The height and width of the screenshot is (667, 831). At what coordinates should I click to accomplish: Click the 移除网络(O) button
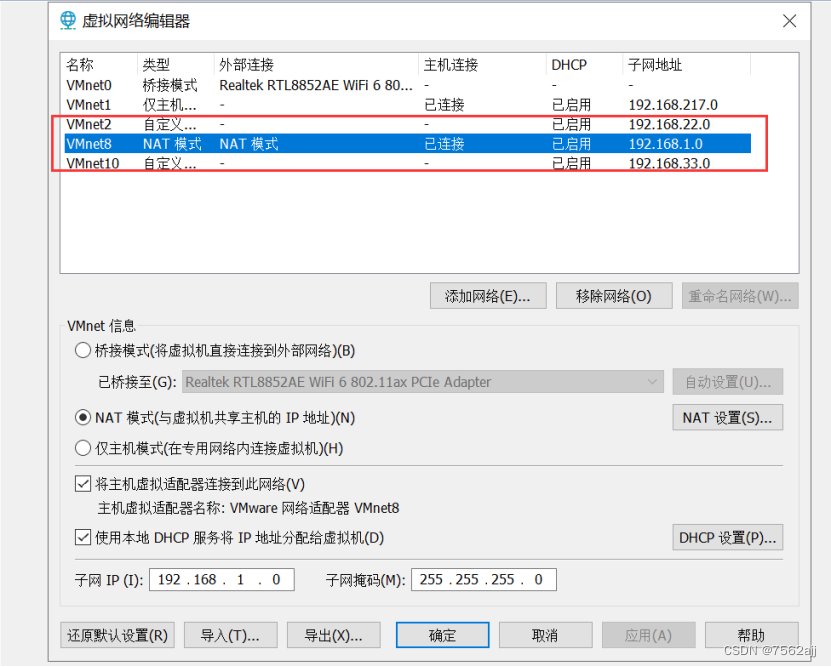pos(614,296)
